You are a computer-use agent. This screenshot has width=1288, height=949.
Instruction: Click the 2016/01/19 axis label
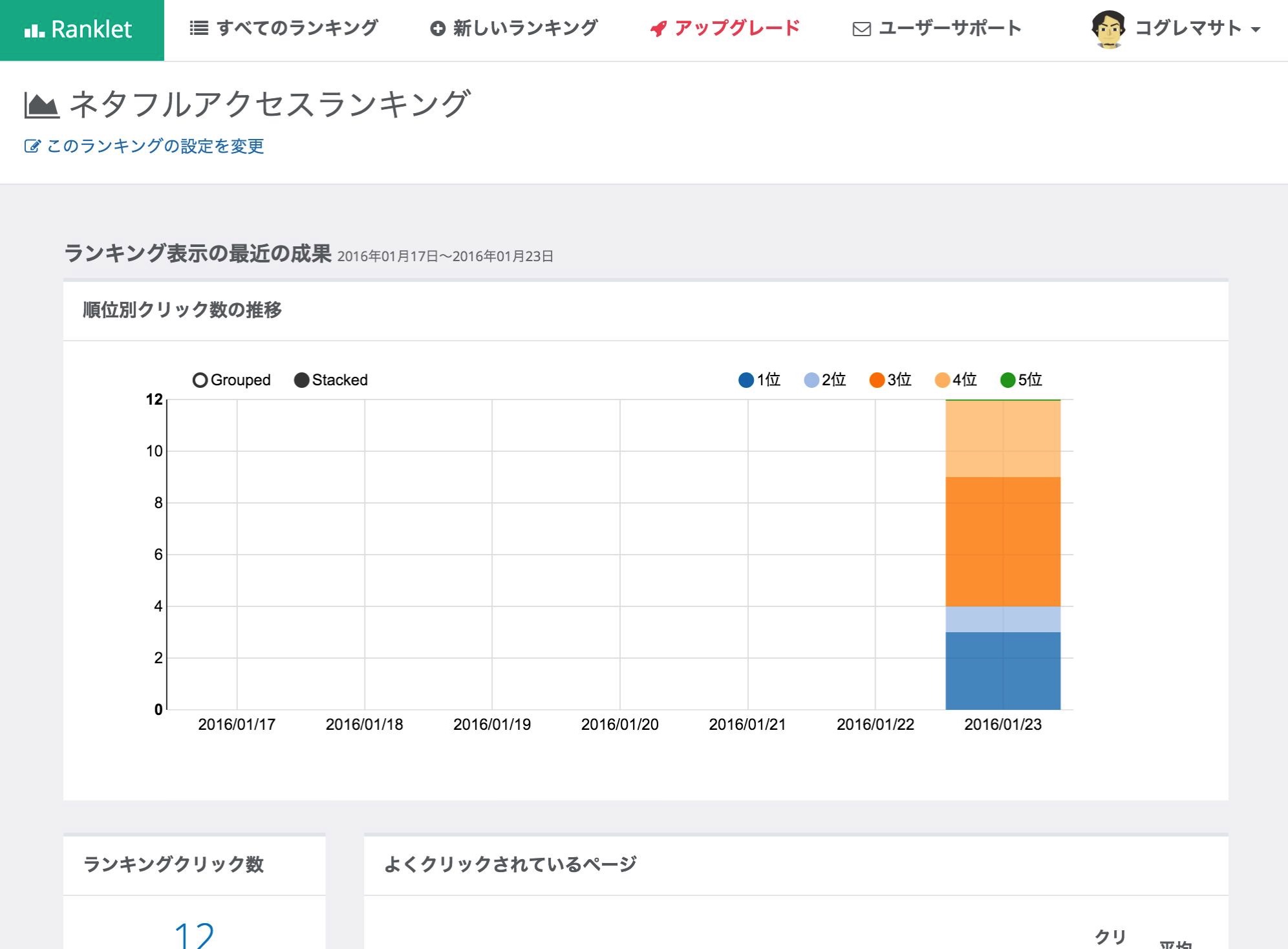[492, 725]
